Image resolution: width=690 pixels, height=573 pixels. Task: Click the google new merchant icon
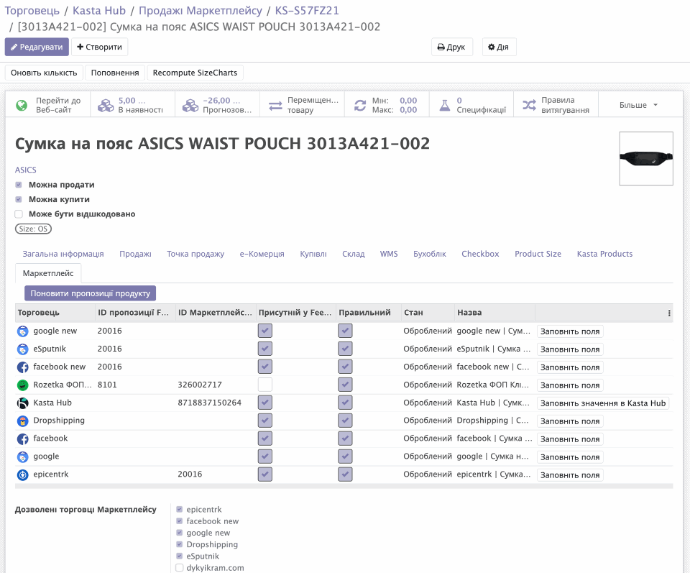click(22, 331)
